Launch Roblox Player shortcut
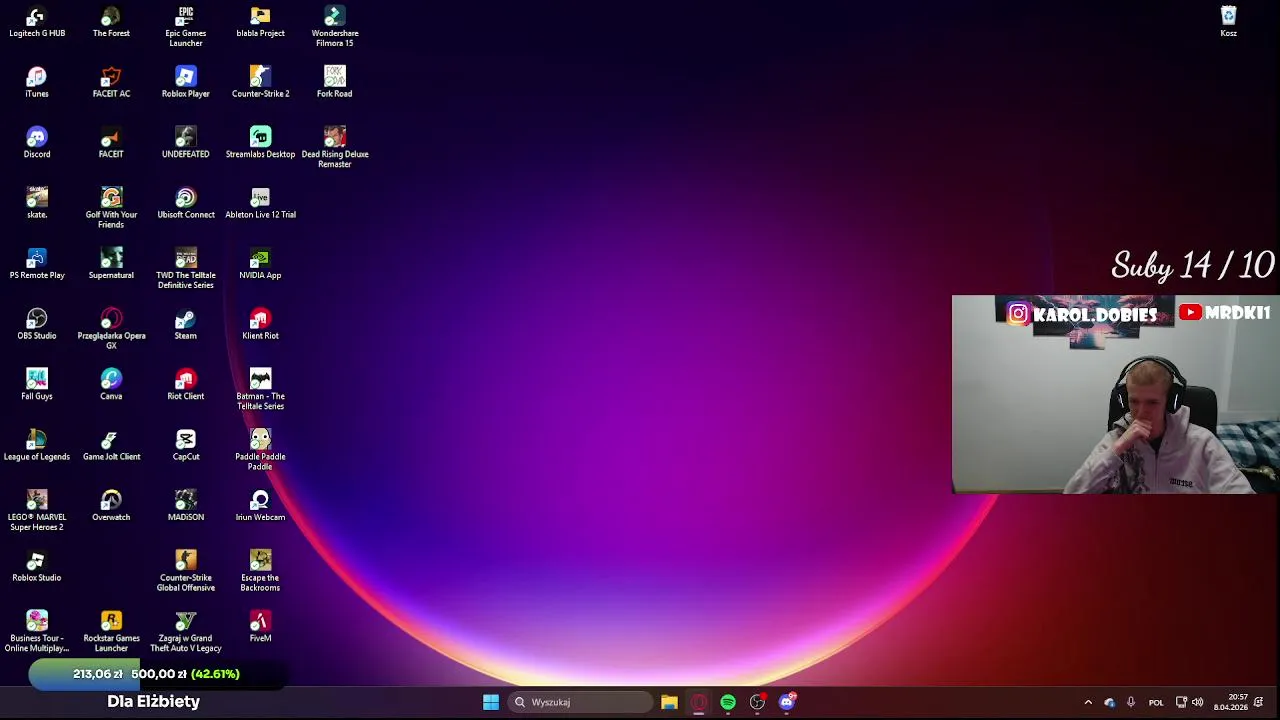Viewport: 1280px width, 720px height. coord(186,83)
